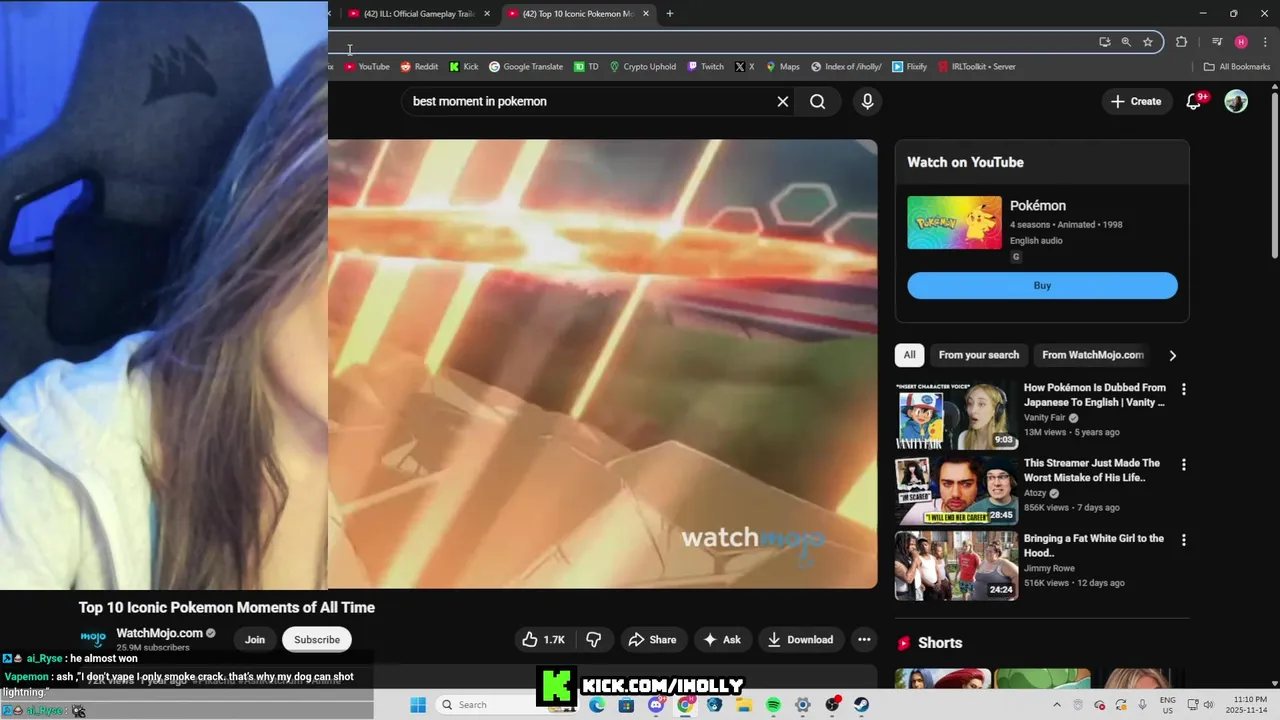Like the video with thumbs up

point(544,640)
